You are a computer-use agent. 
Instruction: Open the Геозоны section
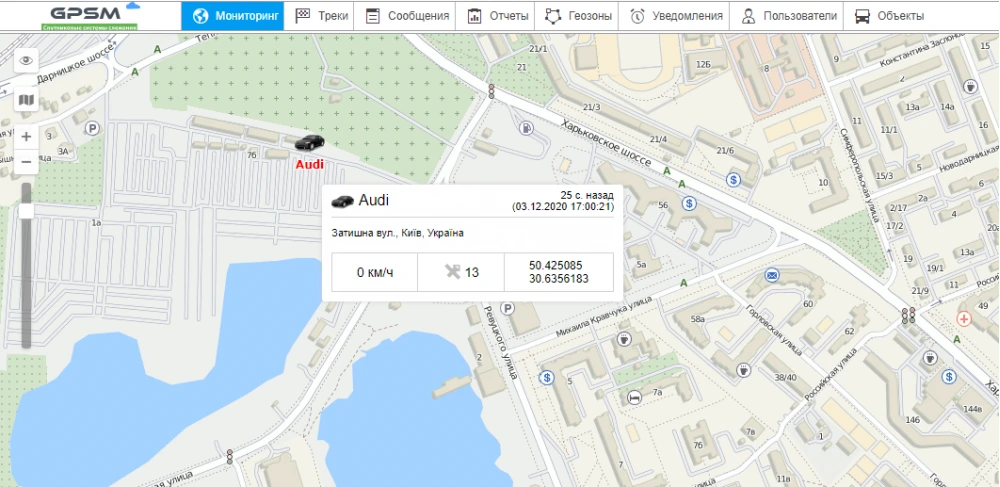pos(578,16)
